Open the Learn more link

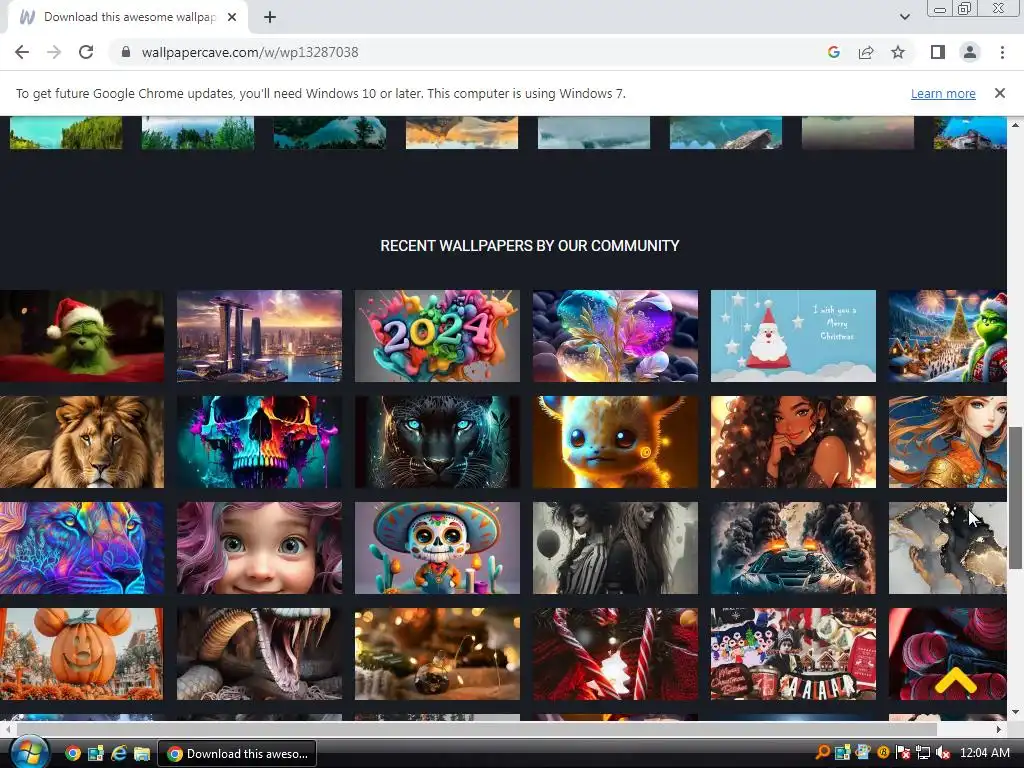(x=943, y=93)
